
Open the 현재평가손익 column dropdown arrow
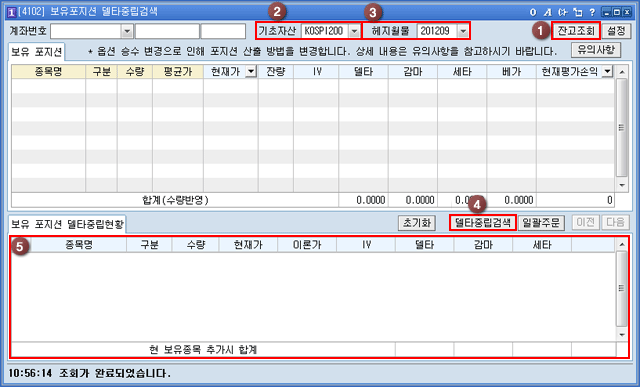607,72
